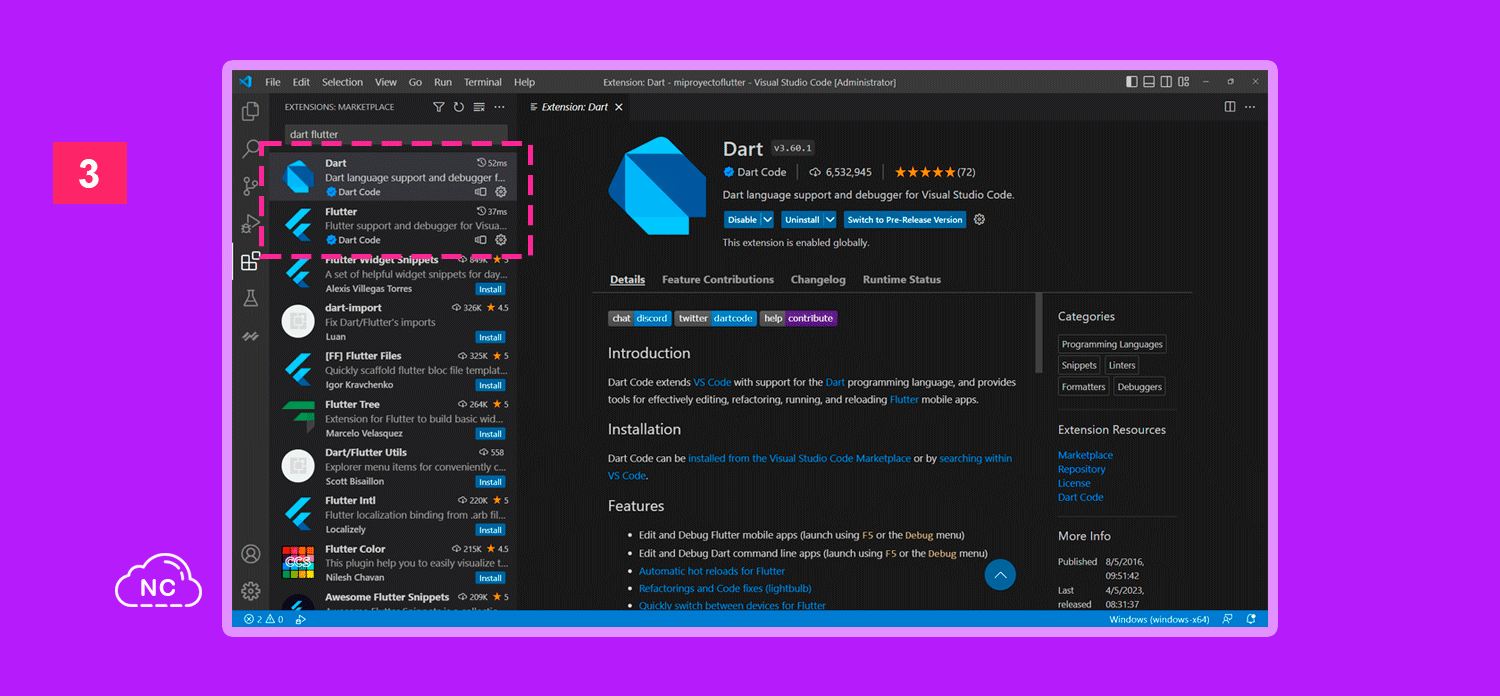
Task: Select the Details tab
Action: click(x=628, y=280)
